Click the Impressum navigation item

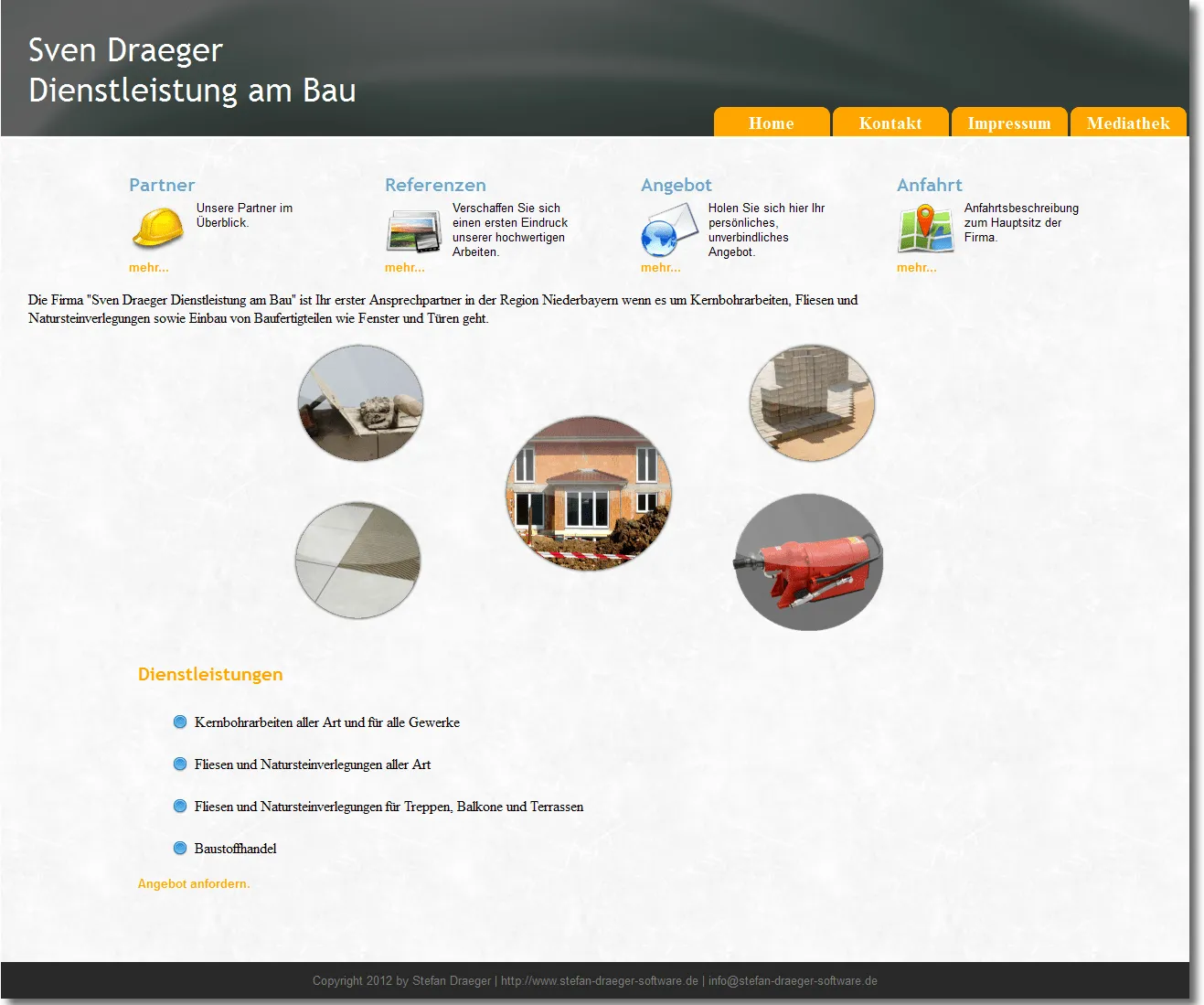tap(1009, 122)
